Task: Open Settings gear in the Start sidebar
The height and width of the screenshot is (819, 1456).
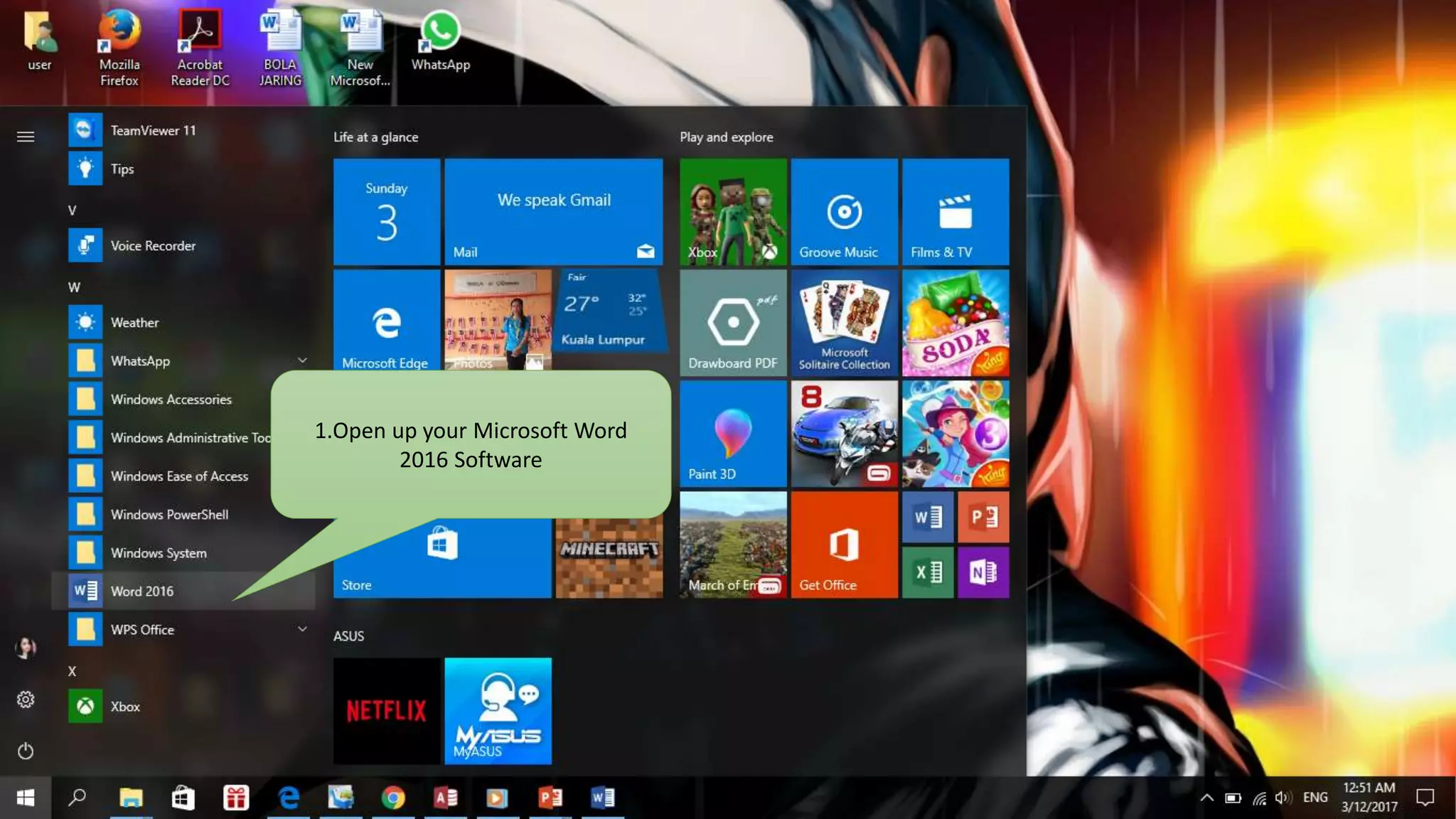Action: pyautogui.click(x=26, y=700)
